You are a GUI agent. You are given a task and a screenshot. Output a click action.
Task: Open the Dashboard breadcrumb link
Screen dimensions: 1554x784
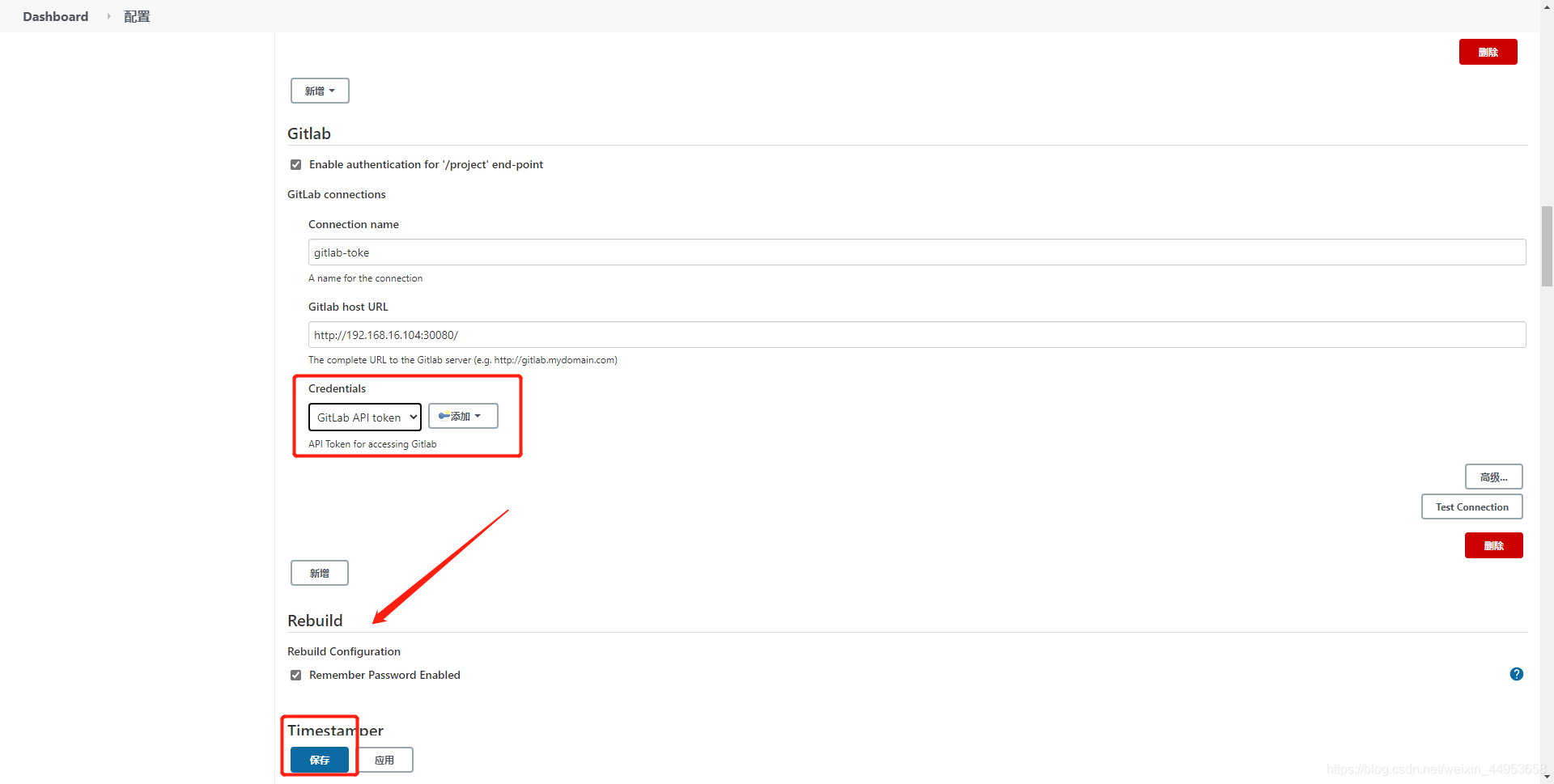point(55,16)
